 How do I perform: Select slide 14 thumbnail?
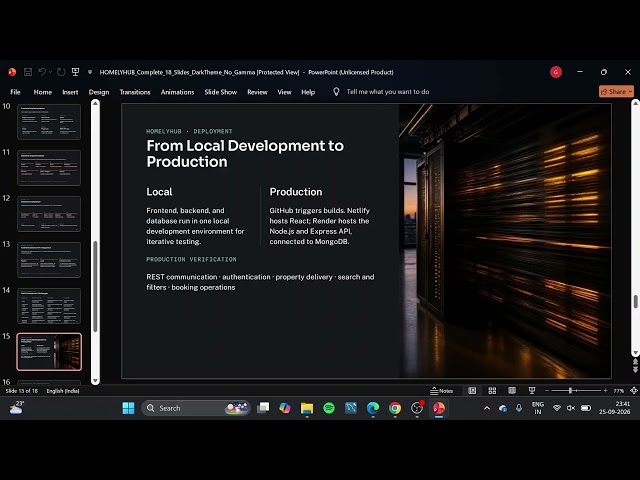coord(49,306)
